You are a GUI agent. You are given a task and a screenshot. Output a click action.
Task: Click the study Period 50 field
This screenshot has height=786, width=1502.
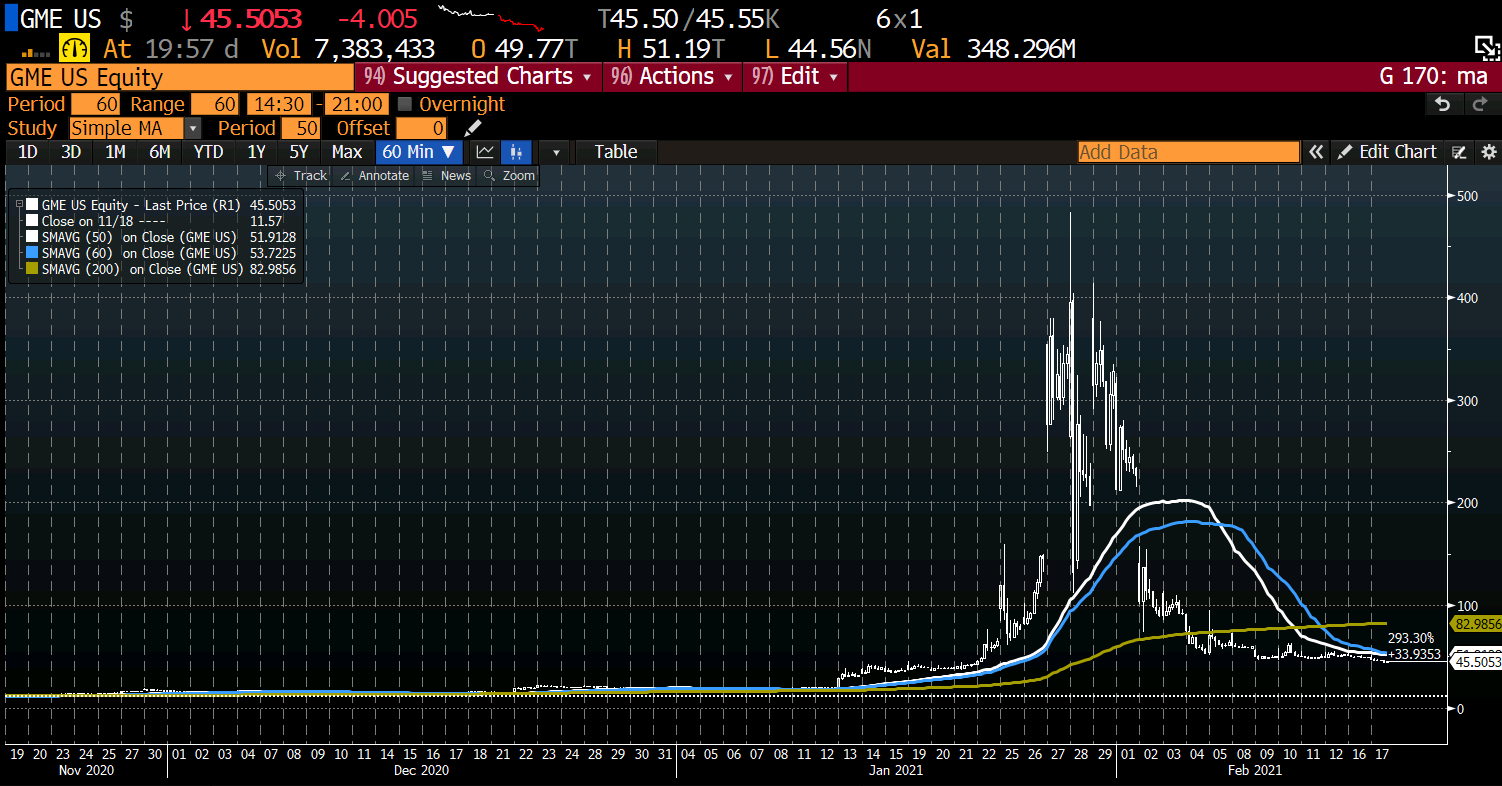[x=300, y=128]
